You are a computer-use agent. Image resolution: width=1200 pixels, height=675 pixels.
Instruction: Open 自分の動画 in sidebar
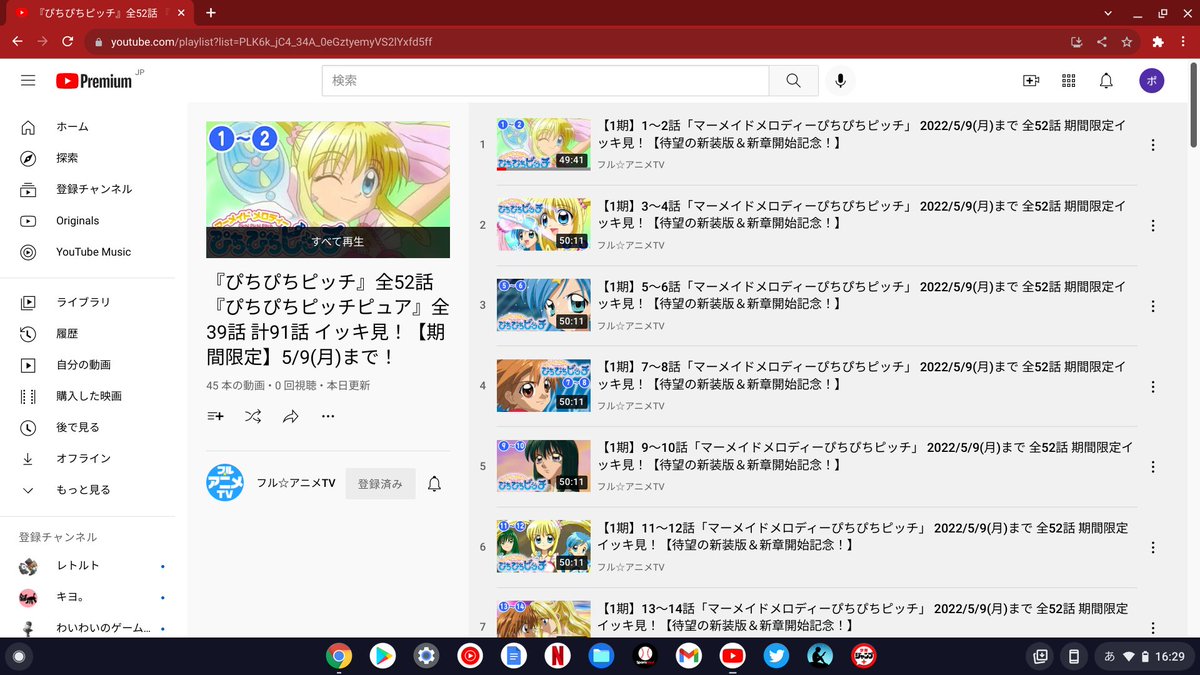tap(90, 365)
